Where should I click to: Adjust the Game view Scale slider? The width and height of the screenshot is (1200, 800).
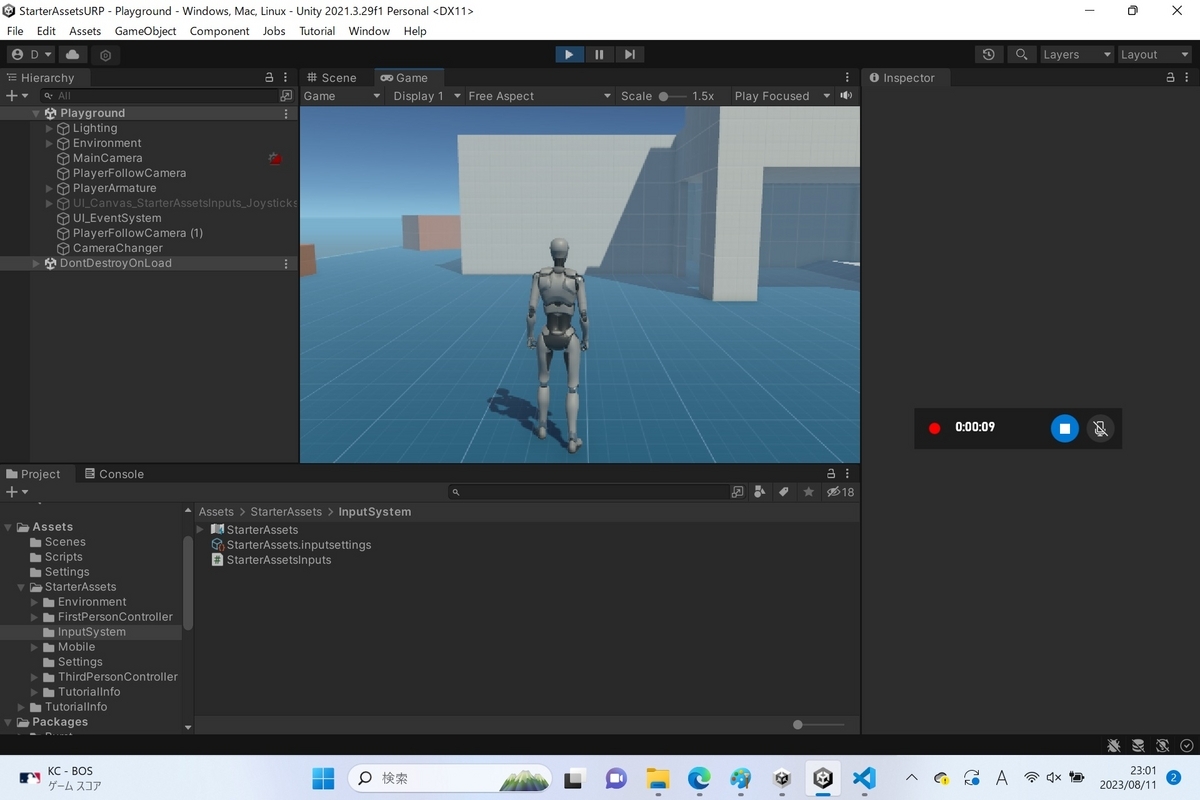point(672,96)
